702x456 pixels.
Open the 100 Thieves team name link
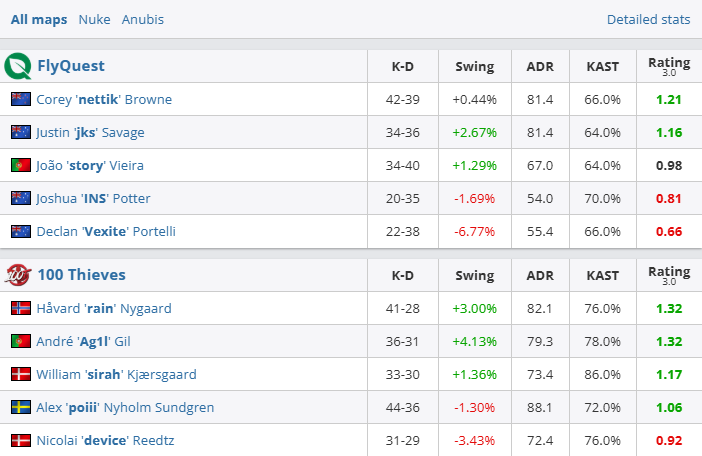click(81, 275)
